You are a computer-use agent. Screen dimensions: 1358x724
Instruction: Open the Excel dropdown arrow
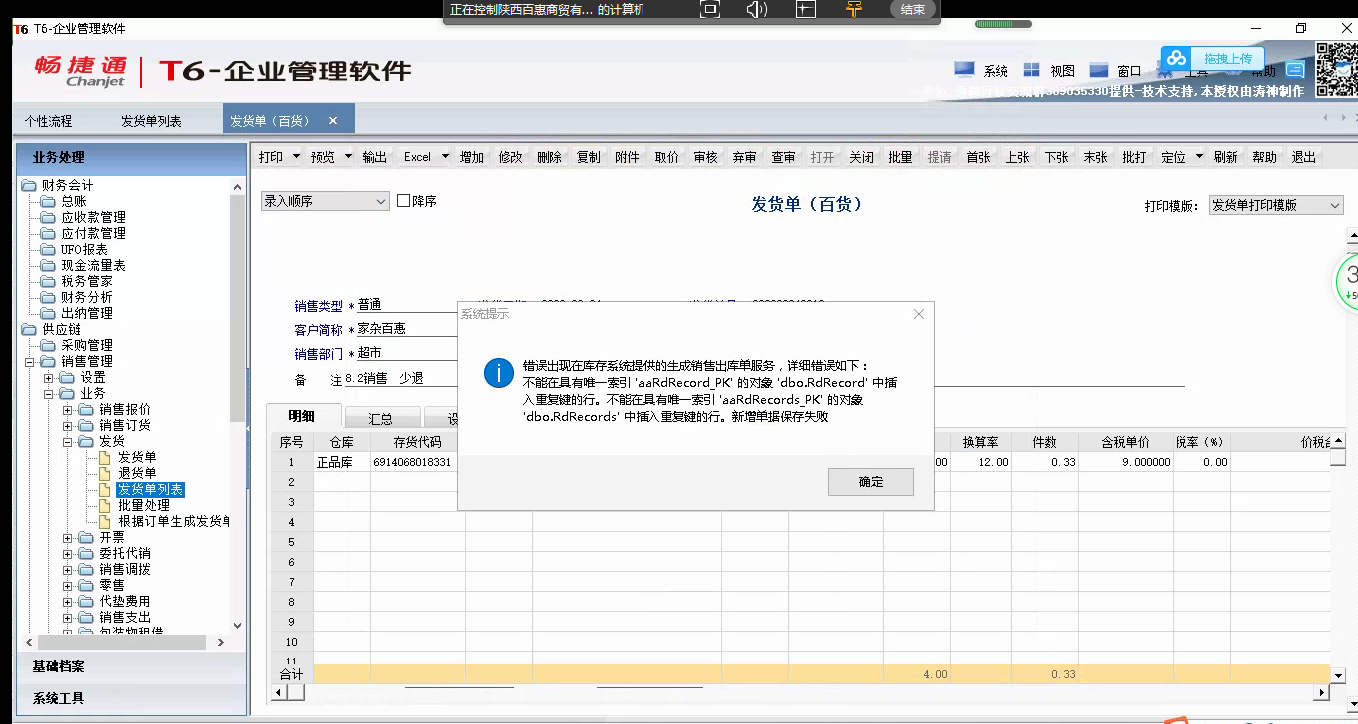444,157
